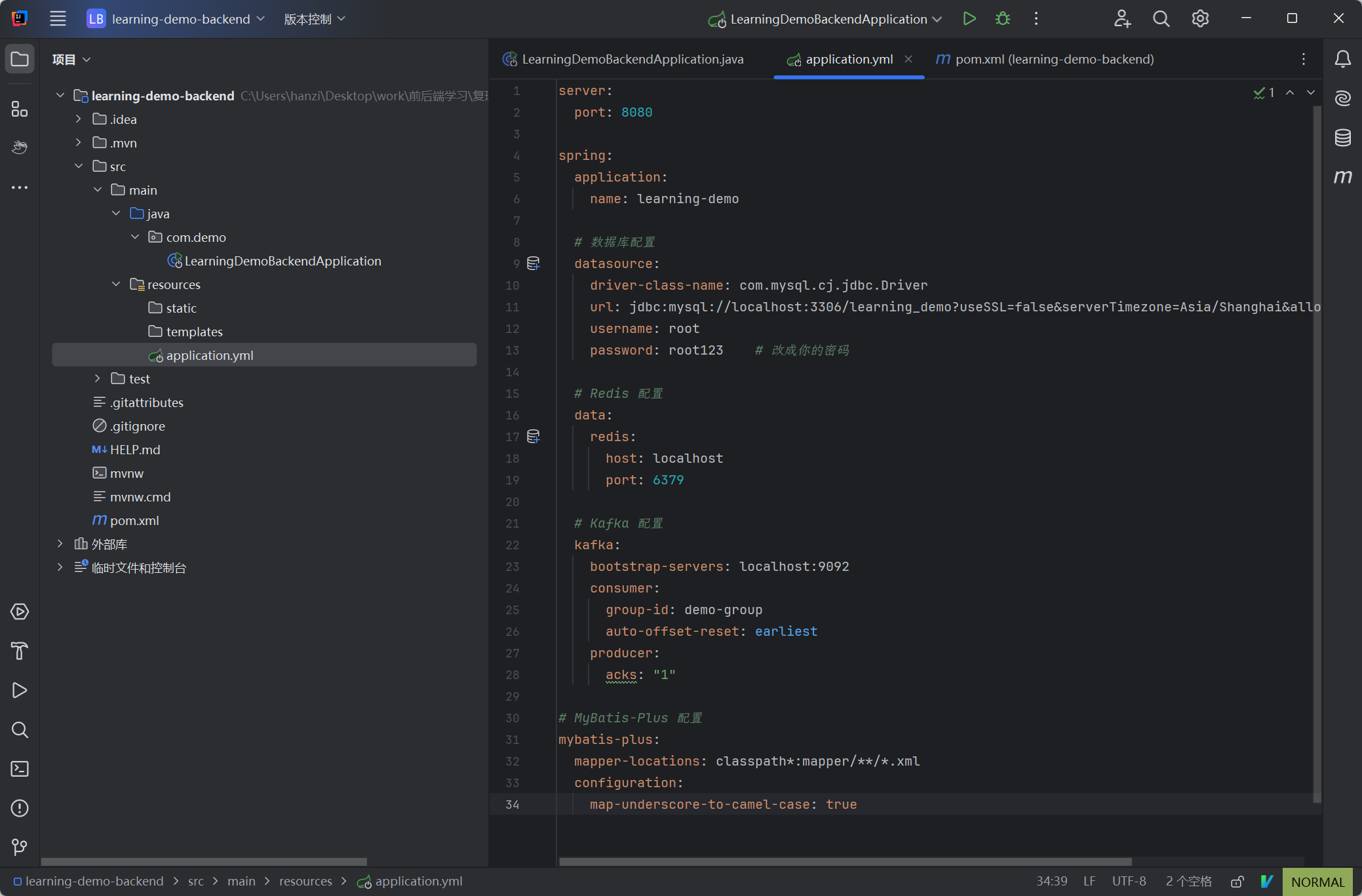
Task: Start debugging with the bug icon
Action: point(1002,19)
